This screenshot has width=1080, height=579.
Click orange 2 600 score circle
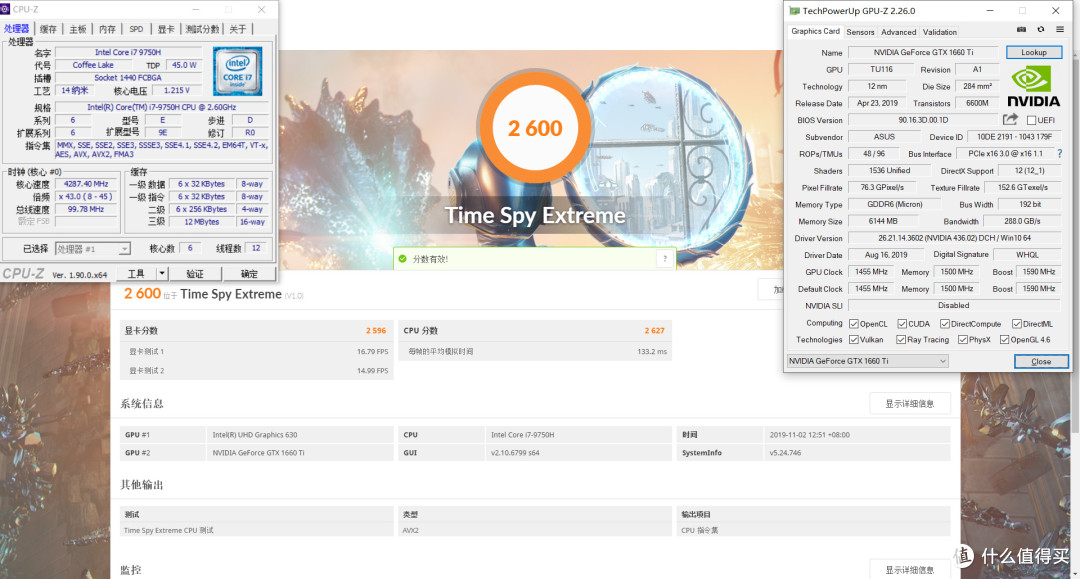click(x=534, y=128)
